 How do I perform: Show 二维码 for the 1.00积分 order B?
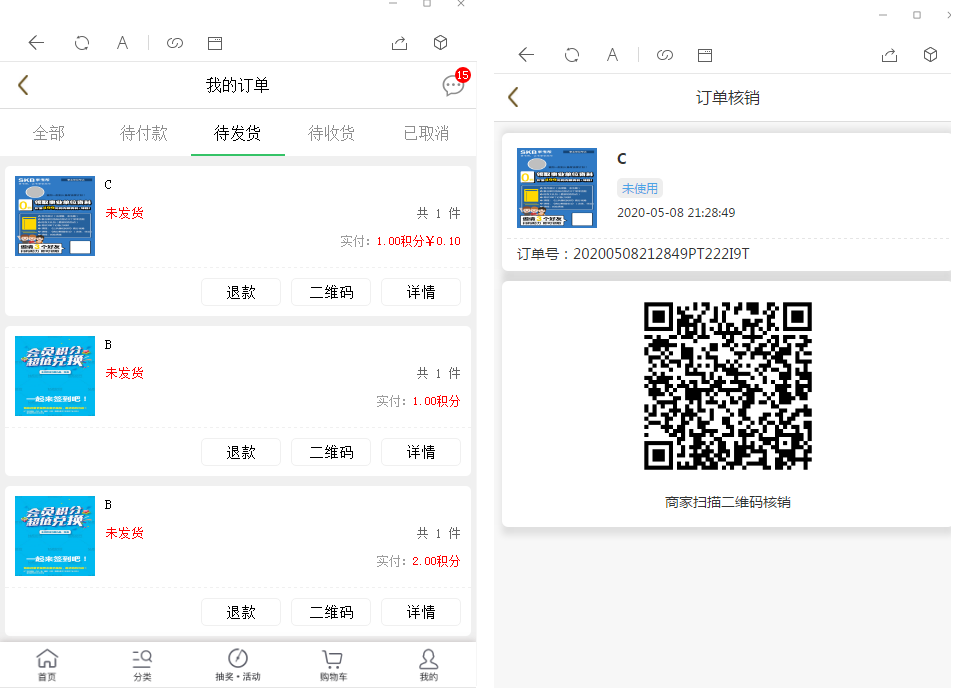[331, 452]
